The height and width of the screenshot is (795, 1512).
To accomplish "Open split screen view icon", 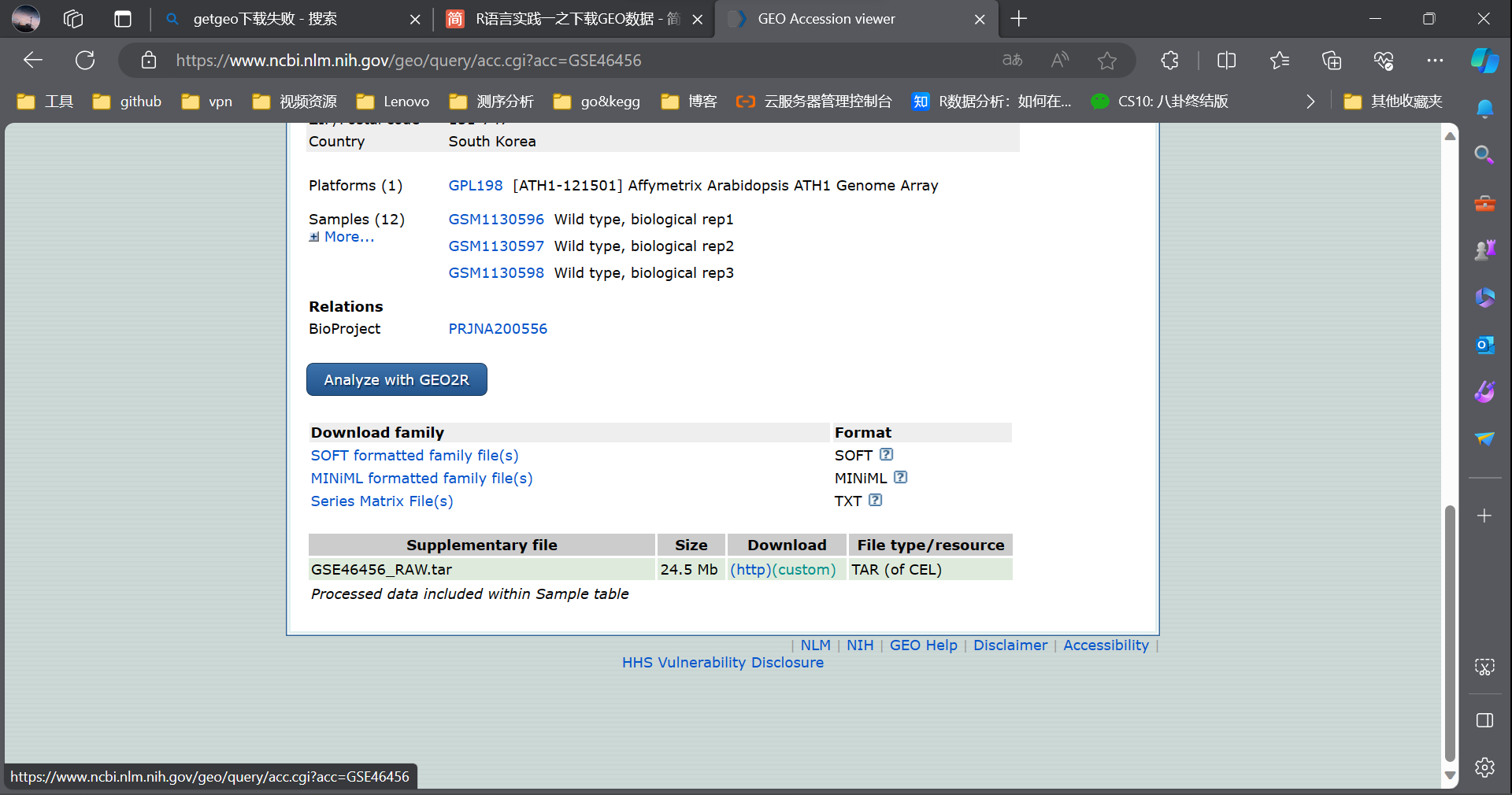I will (1226, 61).
